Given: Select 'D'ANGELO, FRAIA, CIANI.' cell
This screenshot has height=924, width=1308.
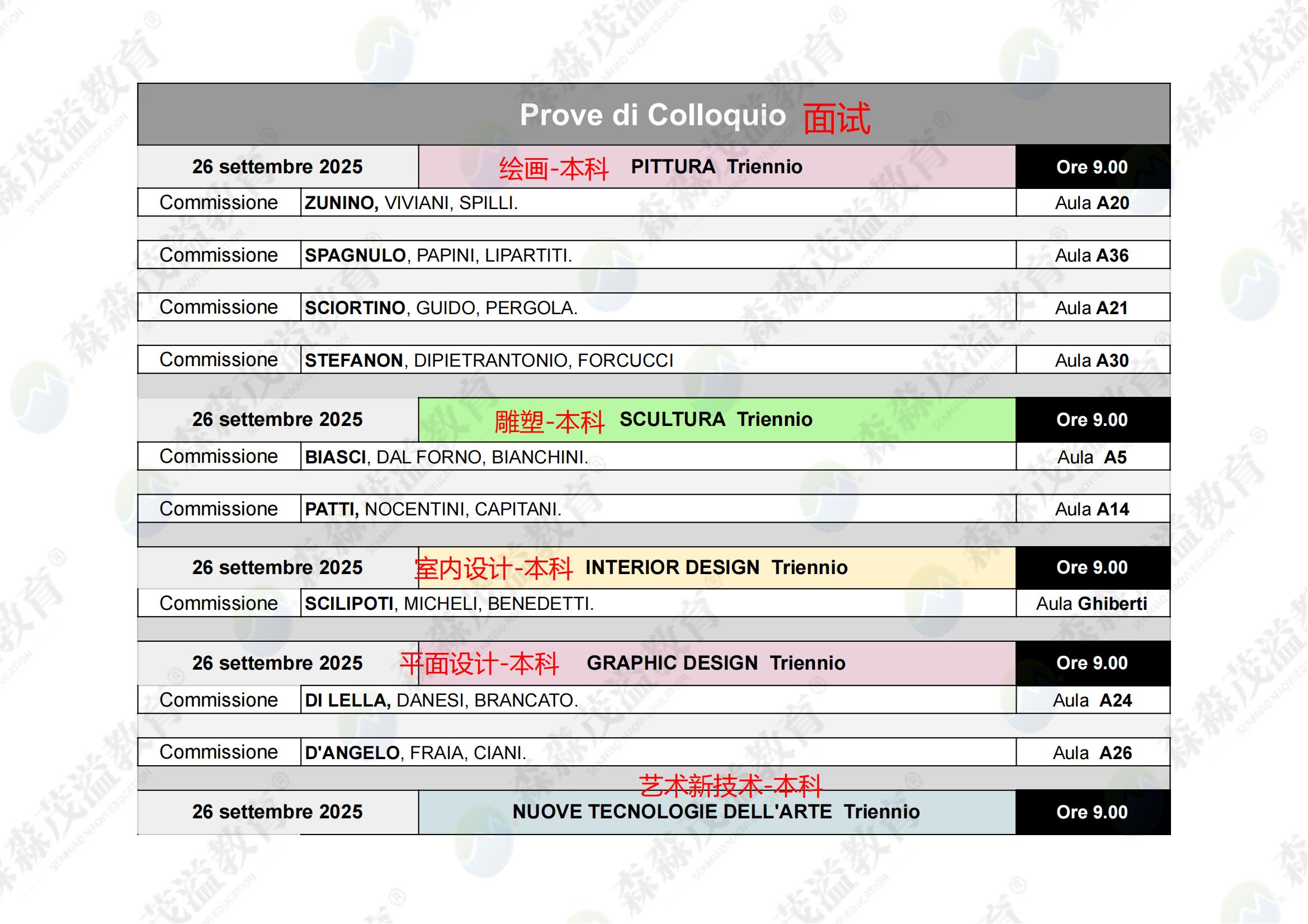Looking at the screenshot, I should pos(658,752).
